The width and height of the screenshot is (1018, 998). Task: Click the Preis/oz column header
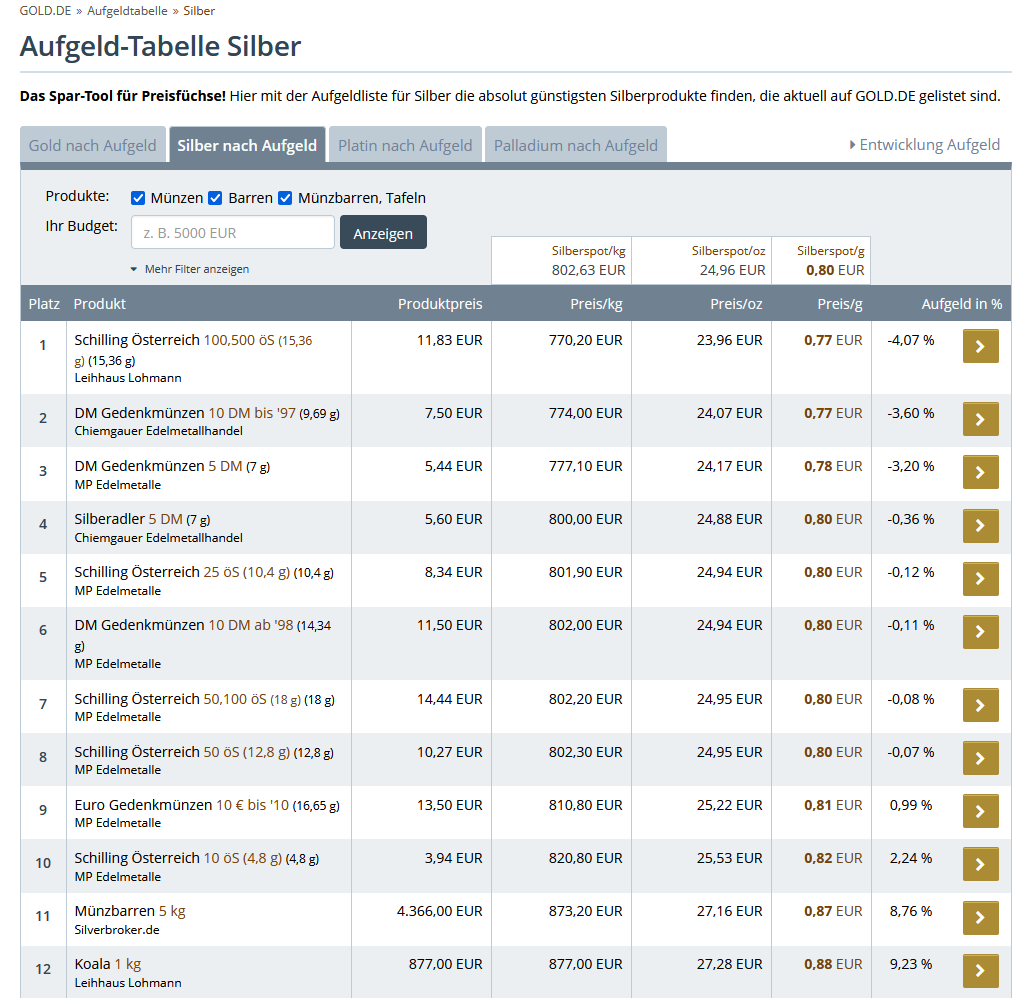(x=736, y=304)
